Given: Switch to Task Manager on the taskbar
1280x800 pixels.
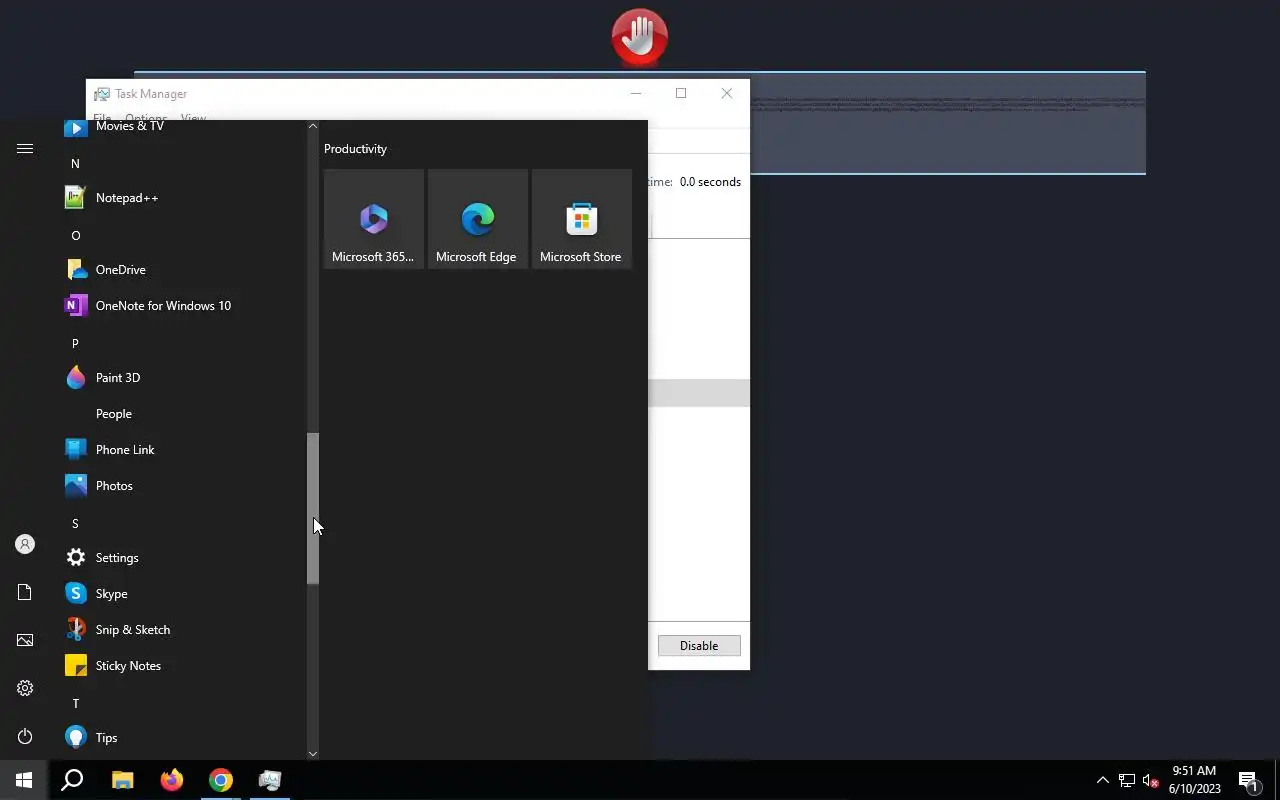Looking at the screenshot, I should coord(269,780).
